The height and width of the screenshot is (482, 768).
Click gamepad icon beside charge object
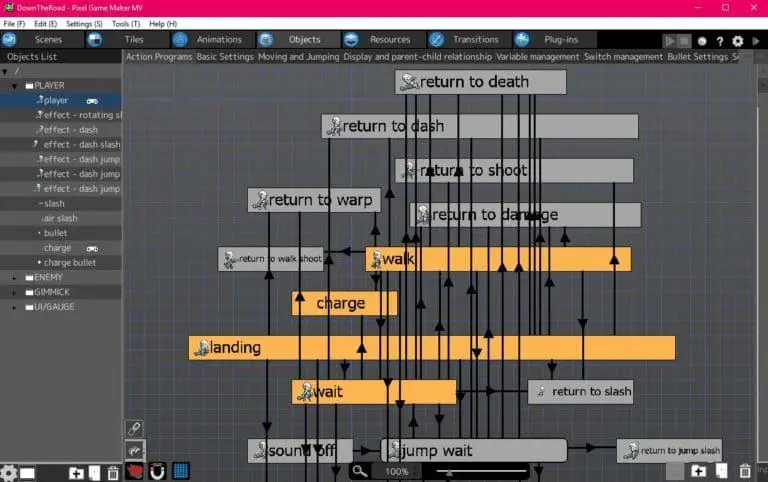click(x=92, y=249)
